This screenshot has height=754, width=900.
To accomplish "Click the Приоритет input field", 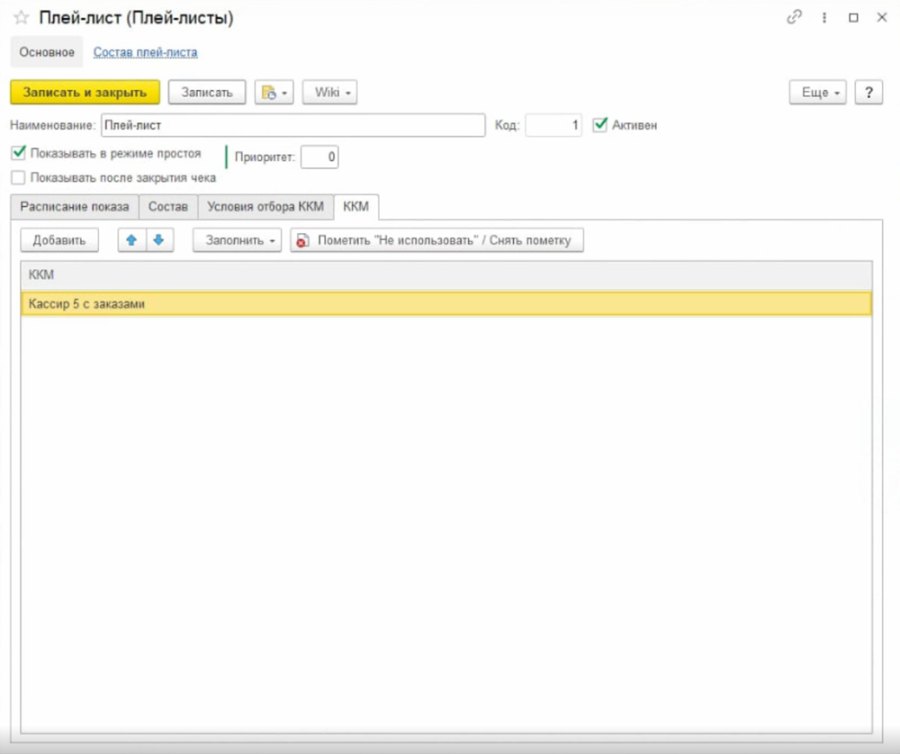I will [x=320, y=157].
